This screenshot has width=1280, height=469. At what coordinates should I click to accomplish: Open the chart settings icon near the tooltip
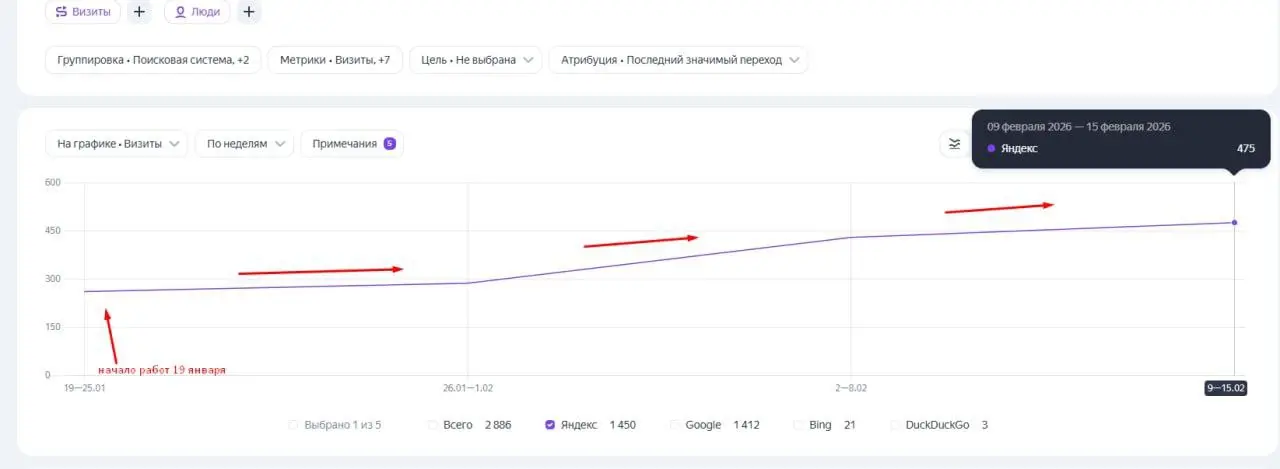point(954,144)
